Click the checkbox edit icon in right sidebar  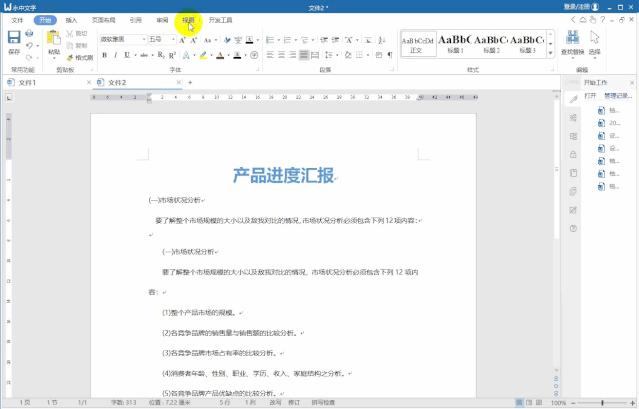tap(573, 210)
